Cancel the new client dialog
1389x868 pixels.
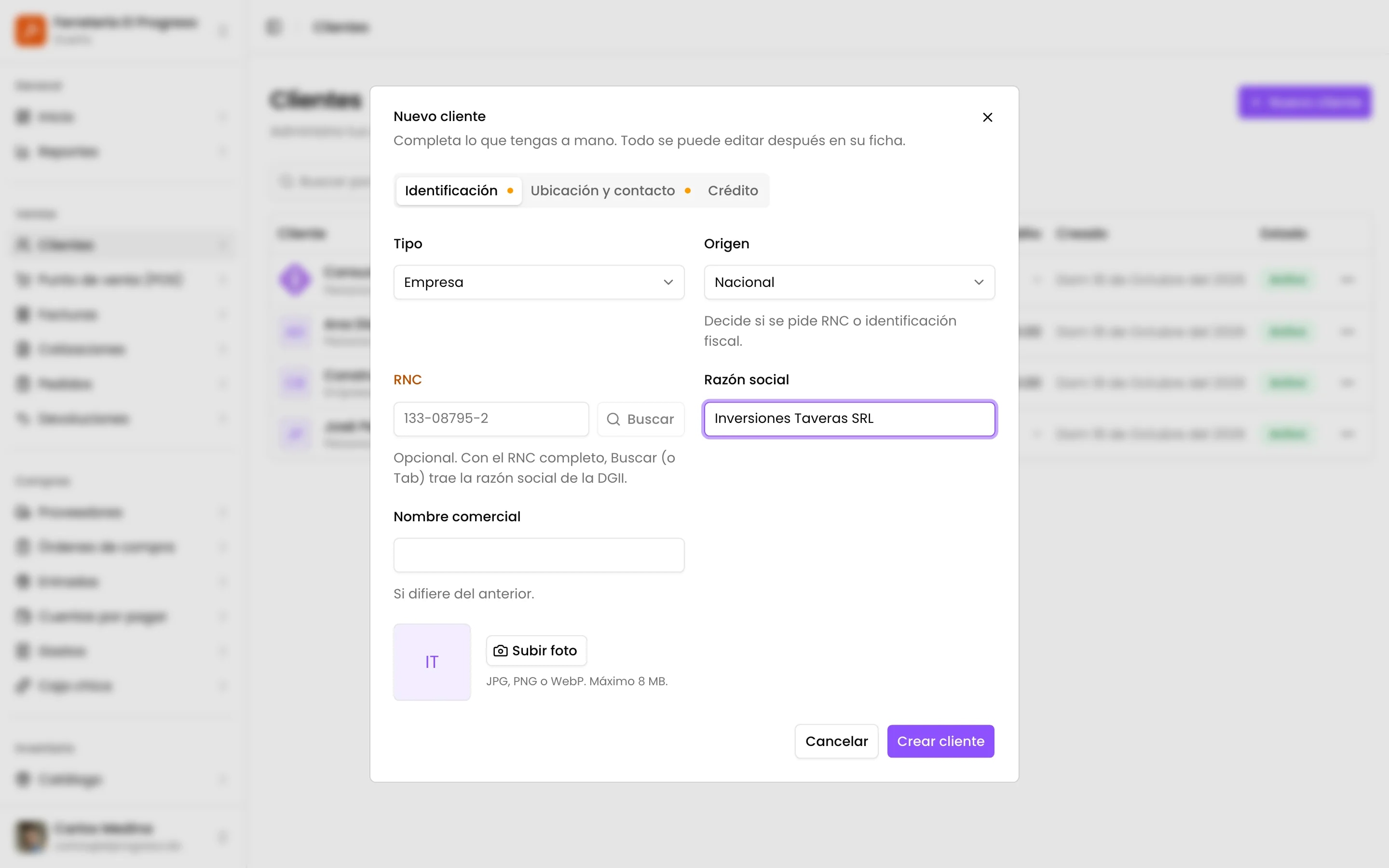click(x=836, y=741)
